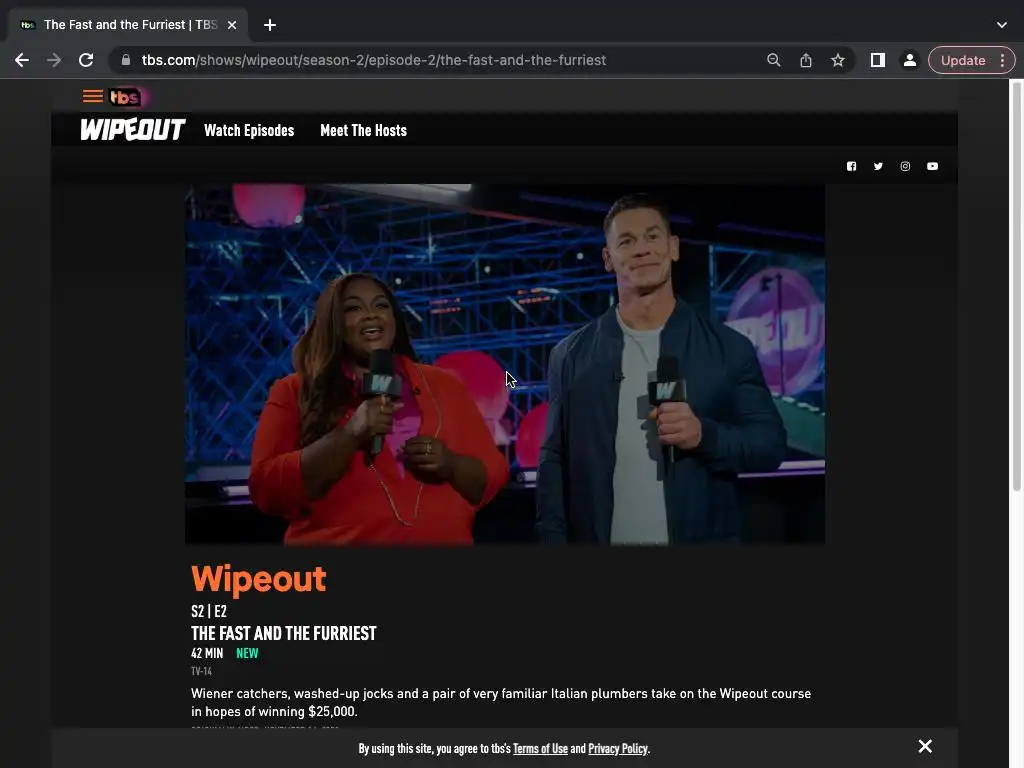
Task: Click the TBS logo
Action: coord(127,97)
